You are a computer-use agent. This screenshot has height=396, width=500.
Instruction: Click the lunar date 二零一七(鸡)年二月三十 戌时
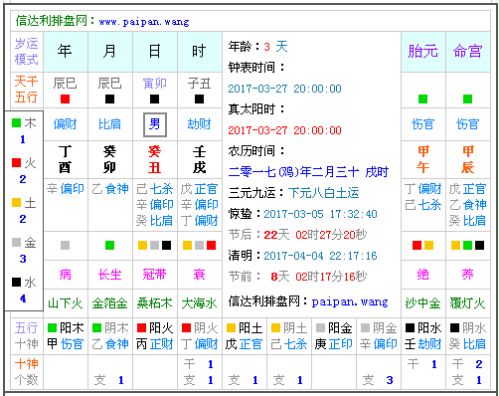(x=308, y=172)
